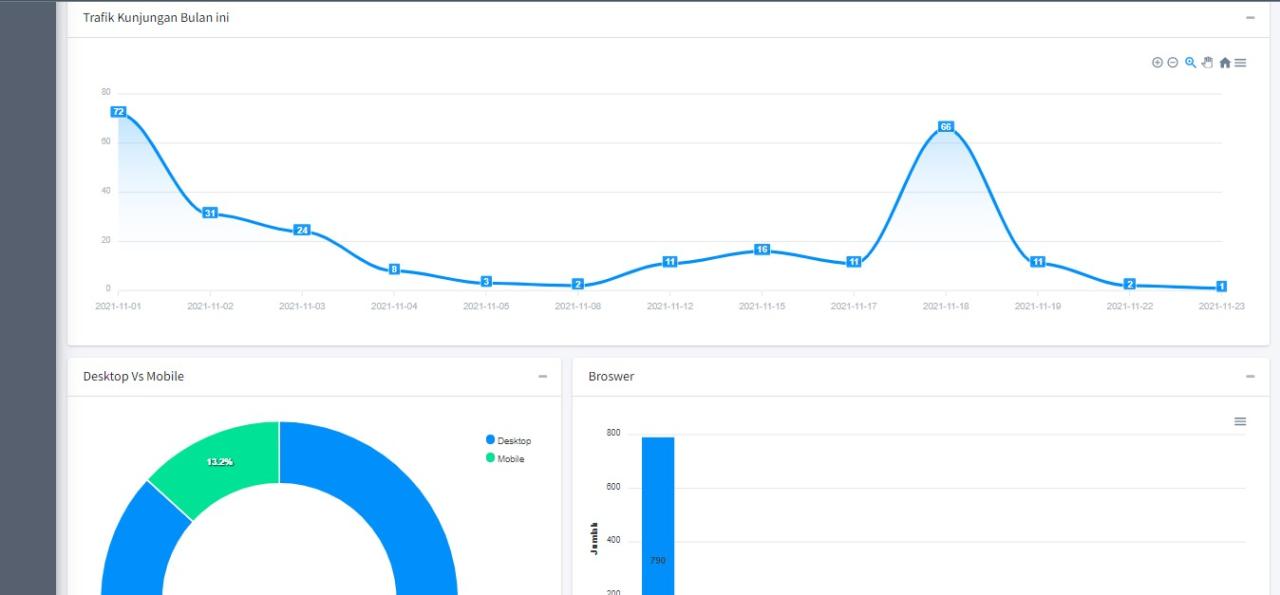This screenshot has height=595, width=1280.
Task: Click the 790 bar in Broswer chart
Action: 658,520
